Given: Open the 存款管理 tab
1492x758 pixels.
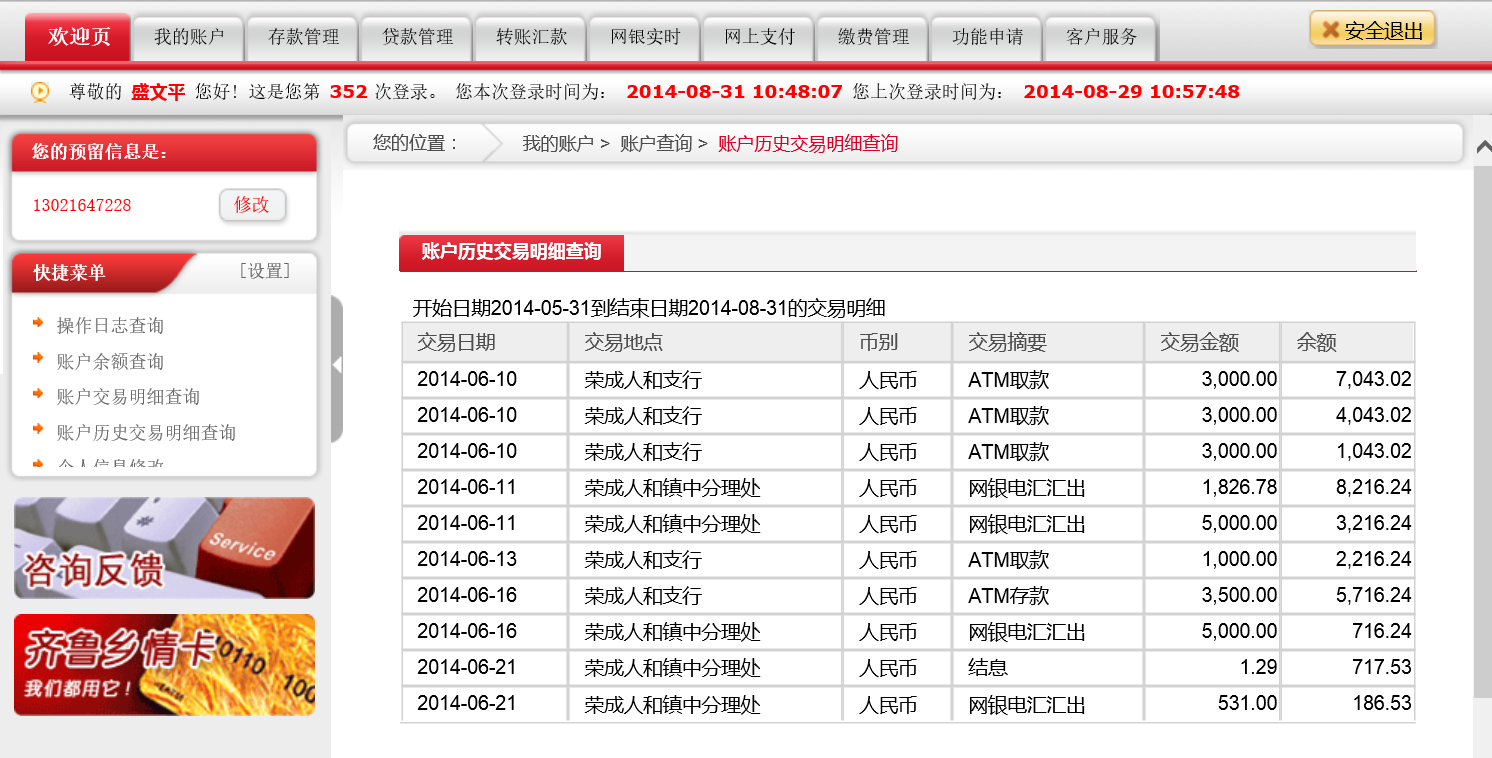Looking at the screenshot, I should [303, 37].
